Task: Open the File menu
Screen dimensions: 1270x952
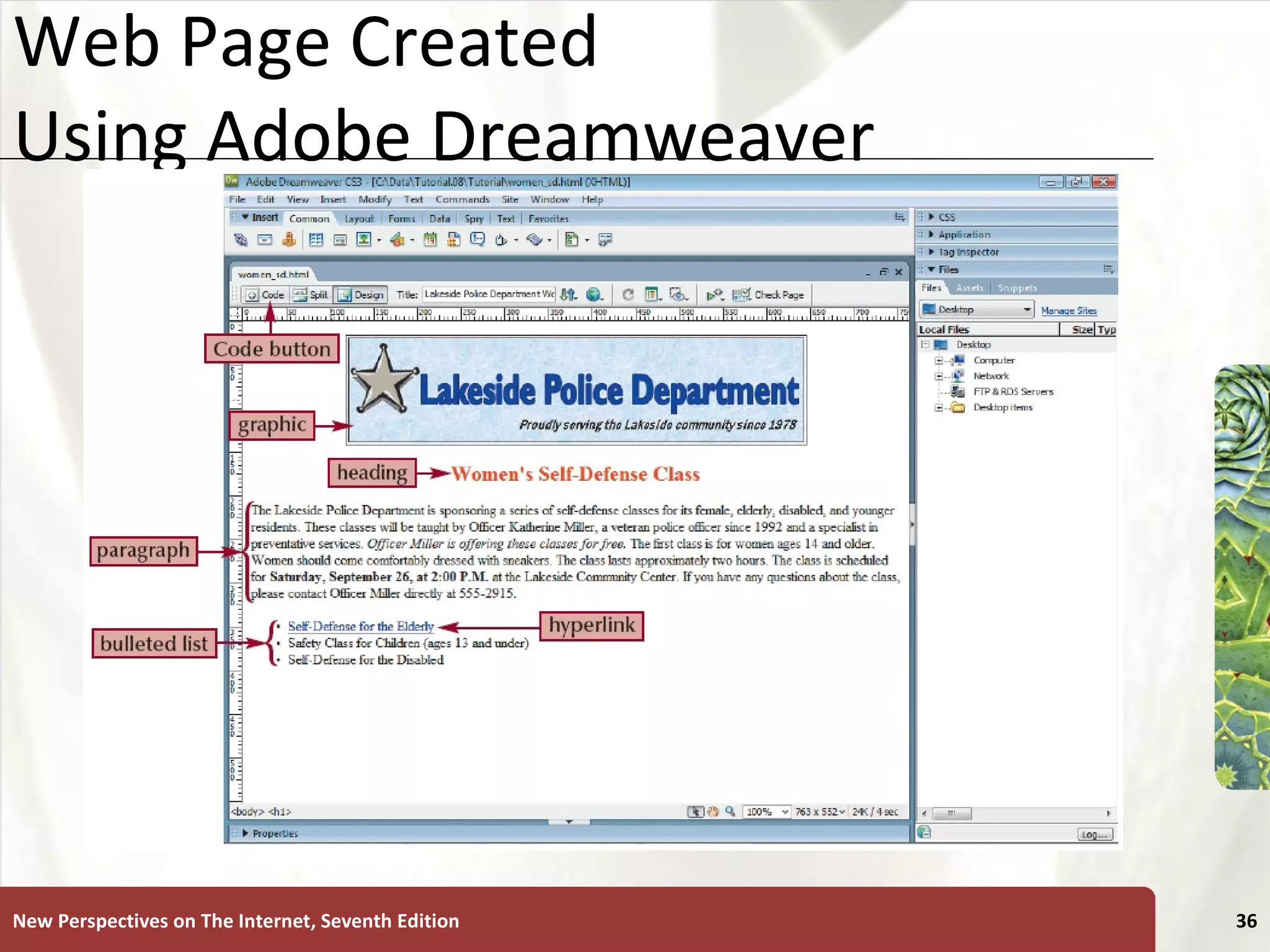Action: click(237, 200)
